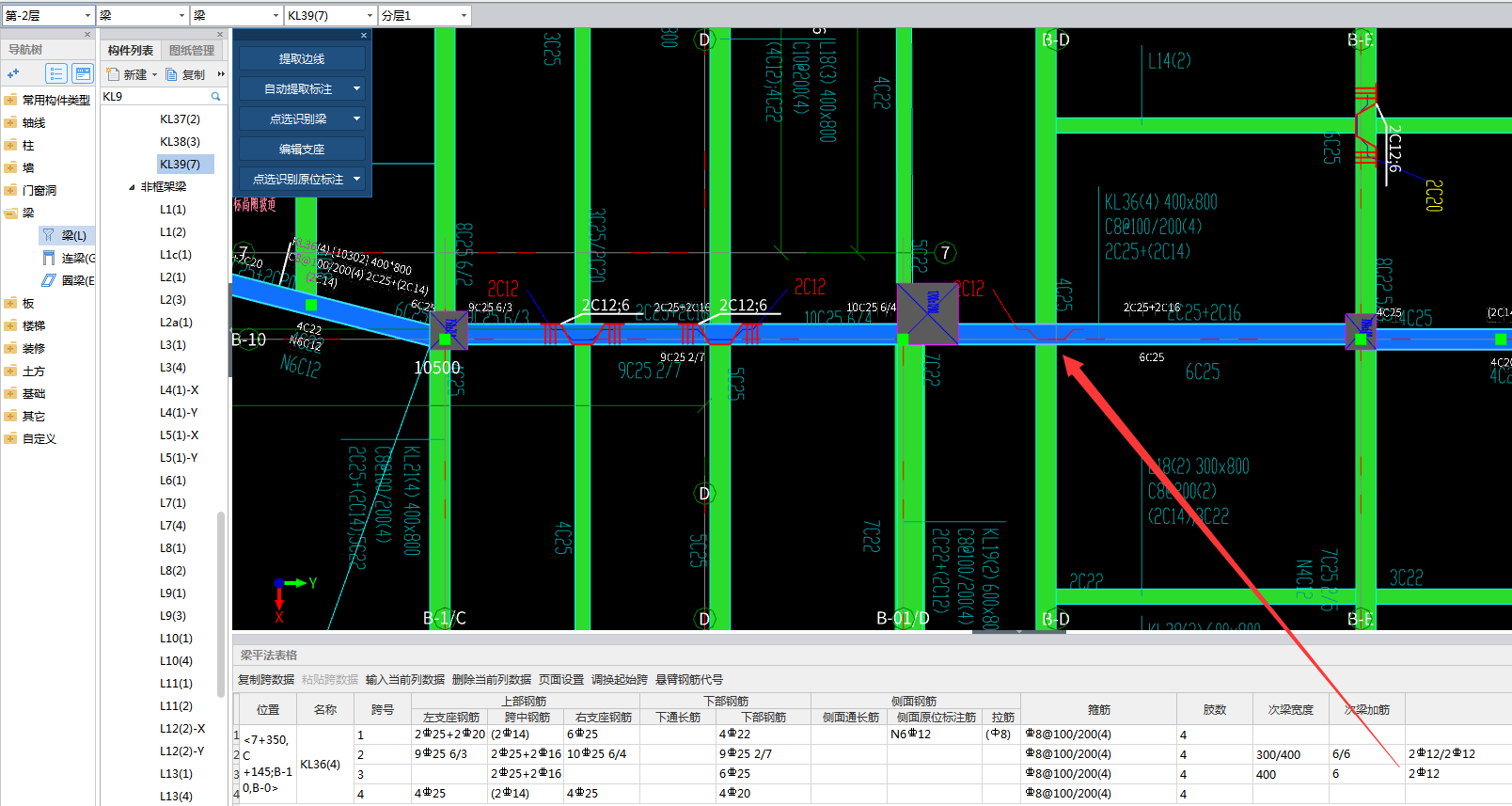
Task: Switch navigation tree to panel view icon
Action: click(x=83, y=73)
